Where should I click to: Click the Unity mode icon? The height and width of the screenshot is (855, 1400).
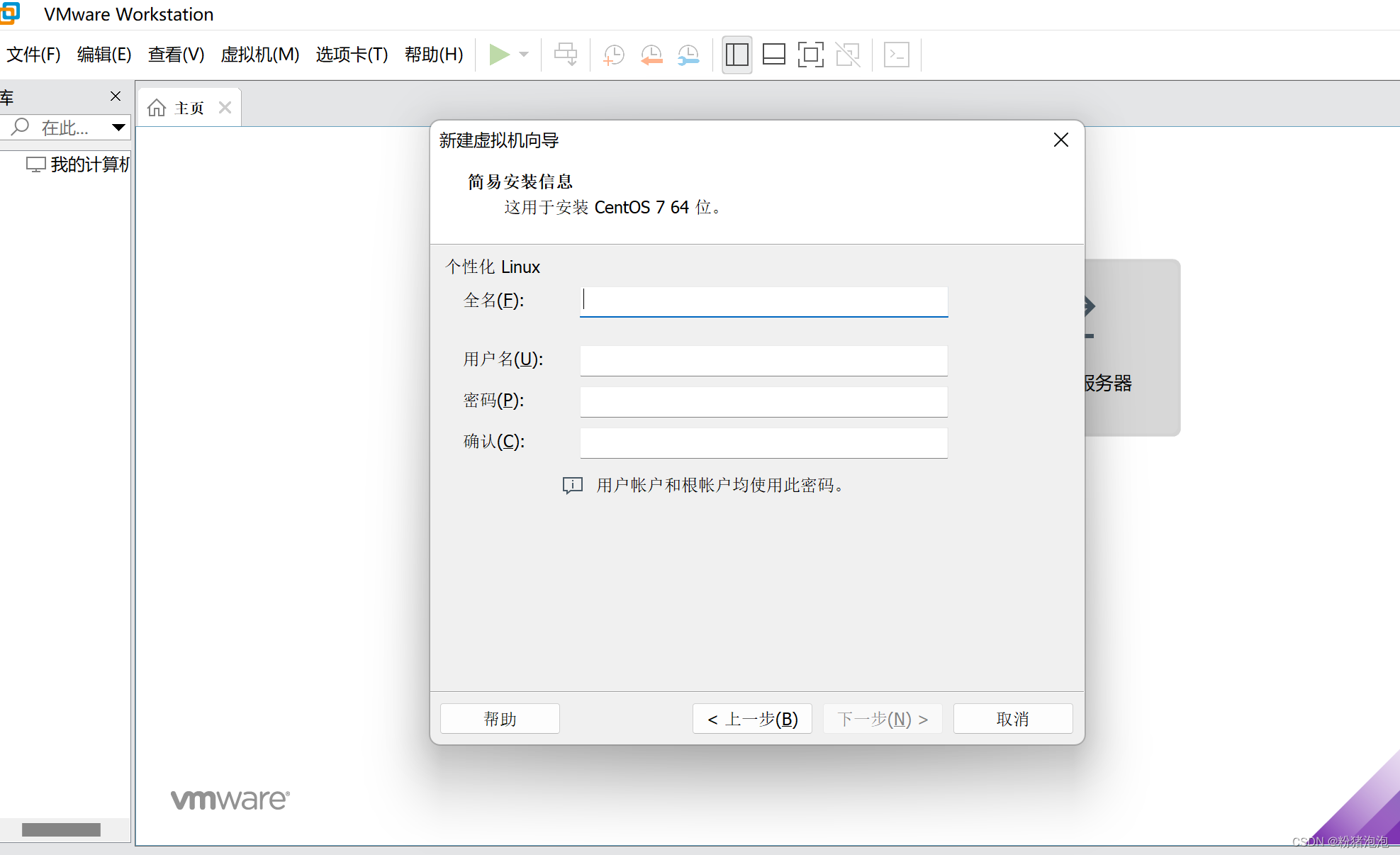848,55
